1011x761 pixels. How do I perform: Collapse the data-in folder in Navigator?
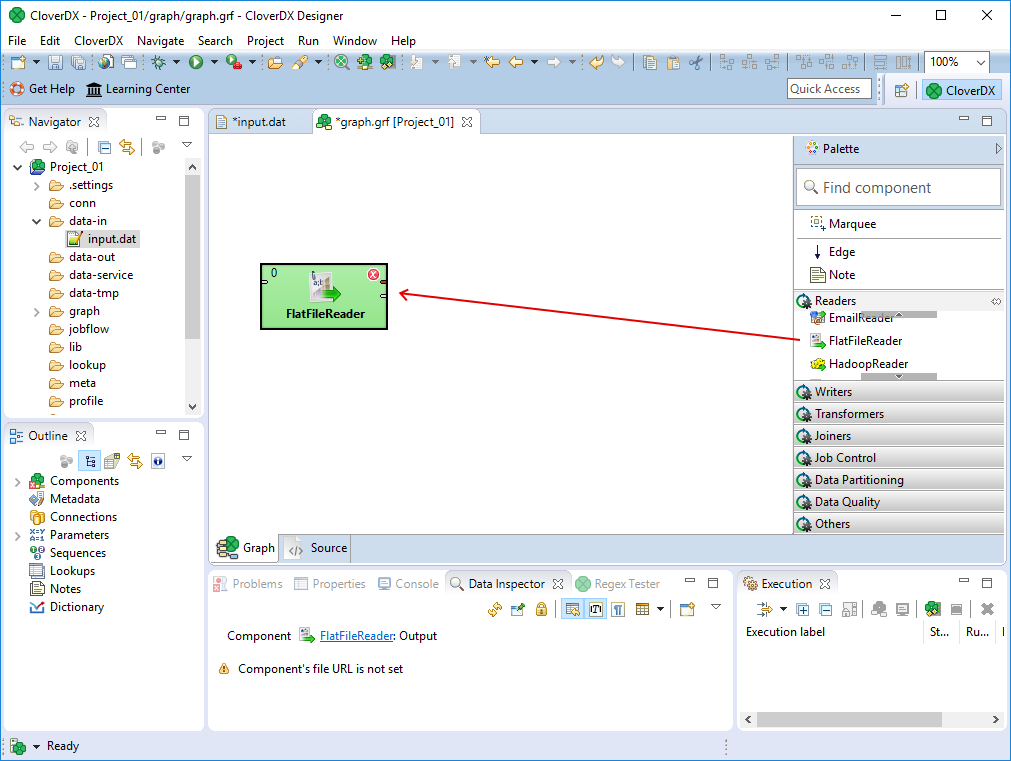pos(37,221)
